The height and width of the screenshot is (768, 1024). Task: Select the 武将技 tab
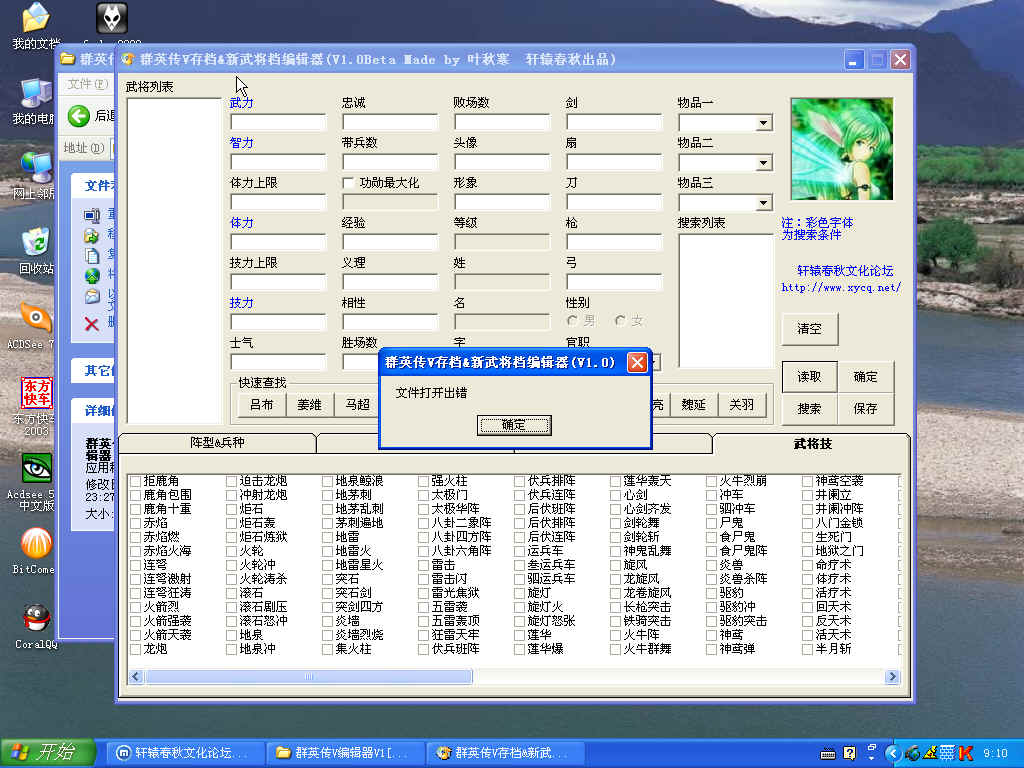pyautogui.click(x=811, y=443)
